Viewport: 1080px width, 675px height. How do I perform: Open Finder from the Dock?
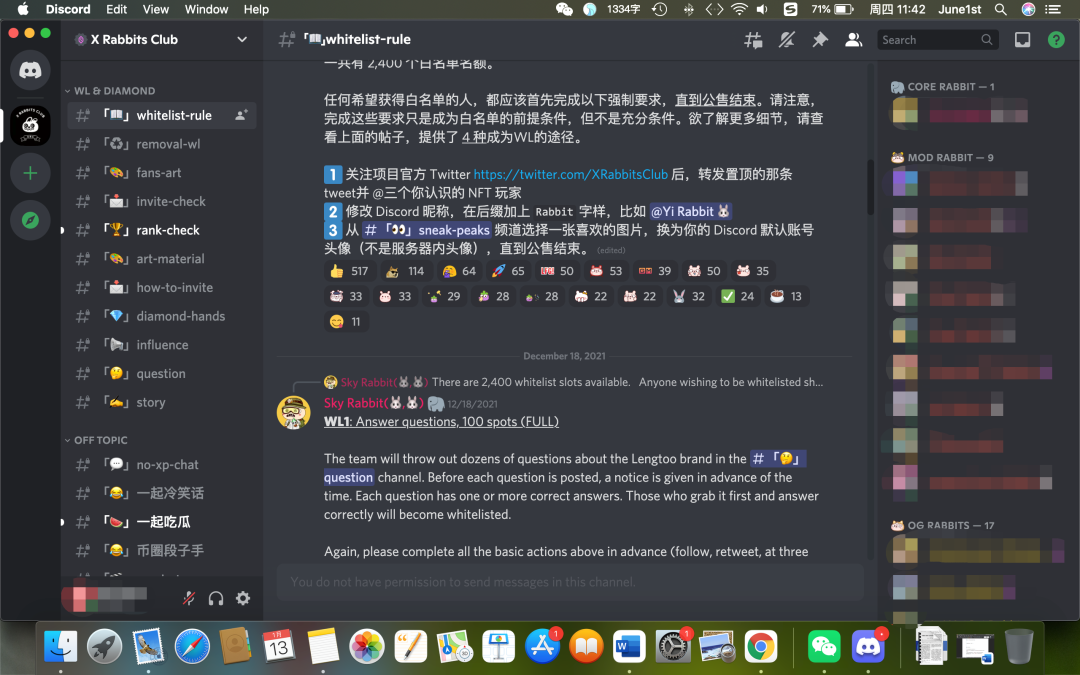pos(61,646)
